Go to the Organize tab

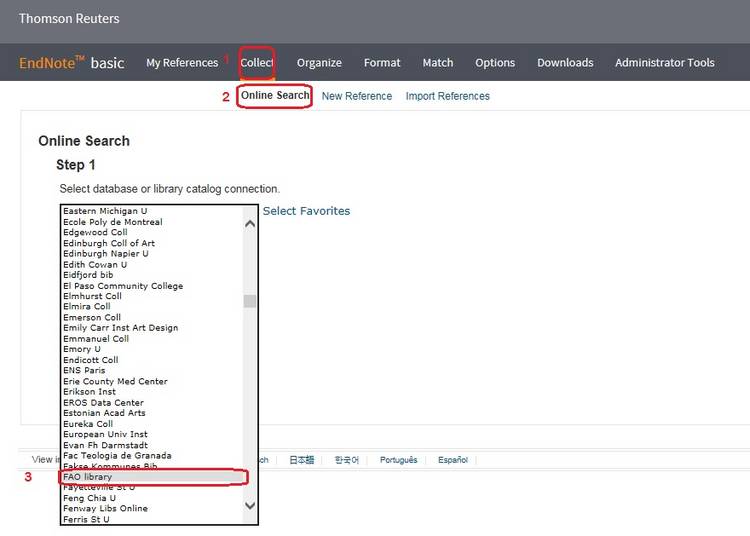point(319,63)
